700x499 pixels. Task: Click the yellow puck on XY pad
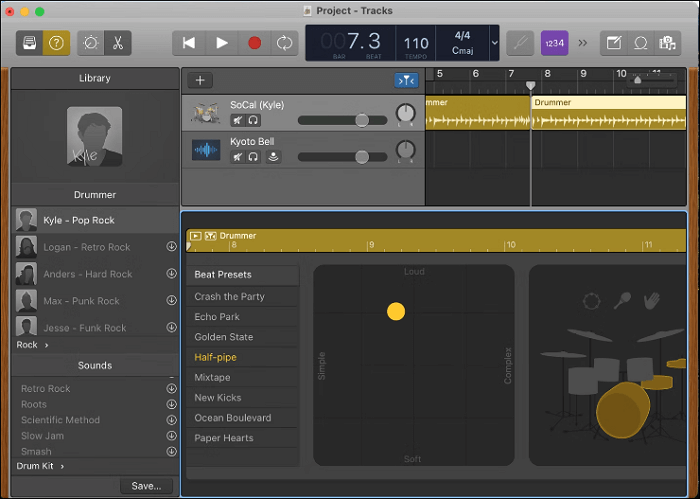pyautogui.click(x=396, y=311)
